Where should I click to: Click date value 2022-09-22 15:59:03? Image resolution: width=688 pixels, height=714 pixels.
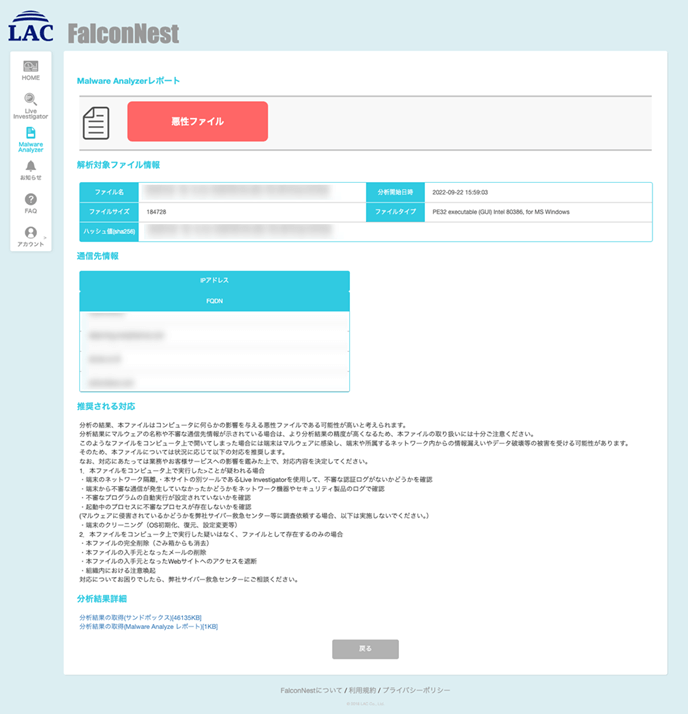click(460, 193)
